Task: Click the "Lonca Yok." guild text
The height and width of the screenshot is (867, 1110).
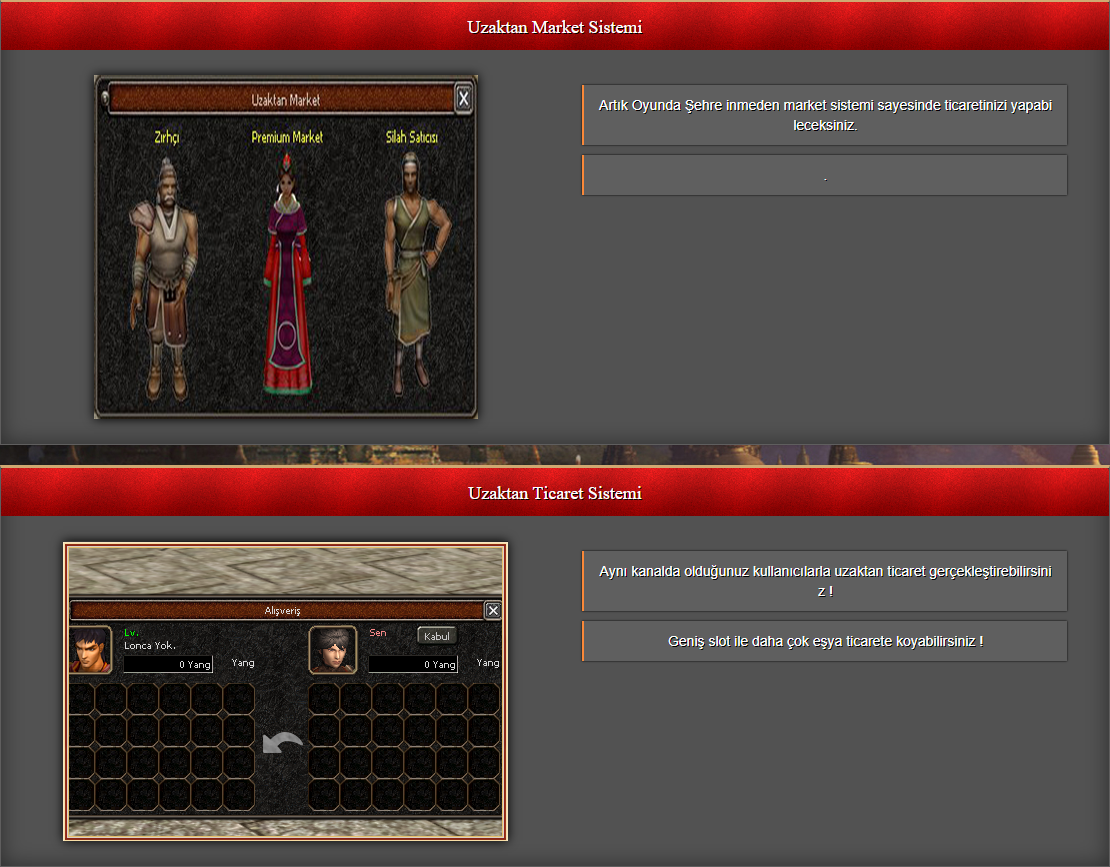Action: [150, 645]
